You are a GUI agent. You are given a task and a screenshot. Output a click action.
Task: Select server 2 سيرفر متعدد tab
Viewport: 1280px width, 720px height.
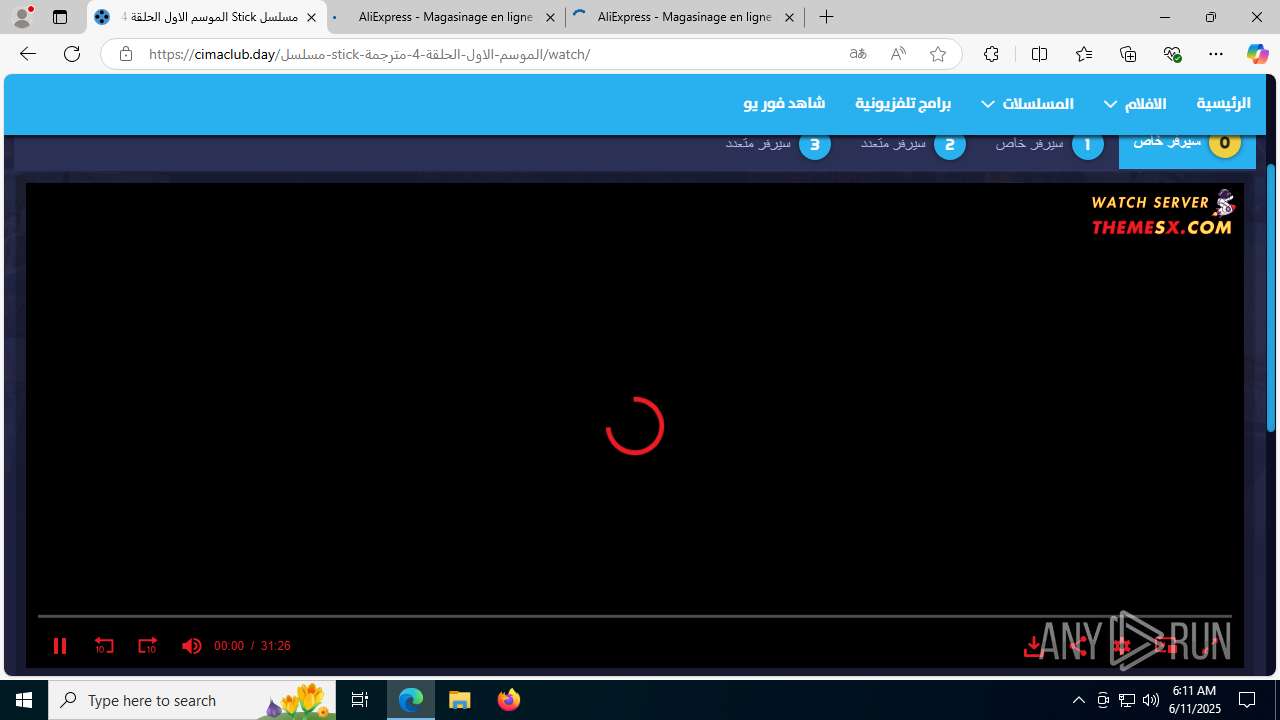click(x=913, y=146)
